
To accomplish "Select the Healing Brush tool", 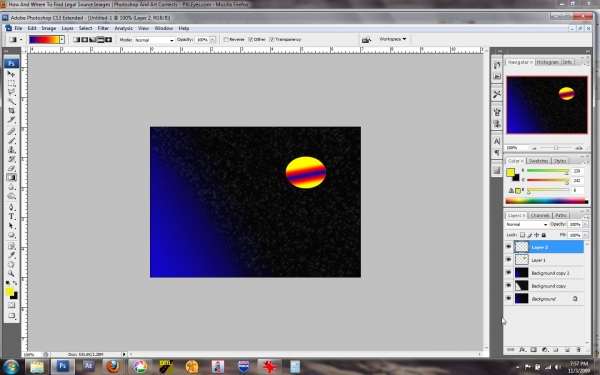I will point(11,131).
